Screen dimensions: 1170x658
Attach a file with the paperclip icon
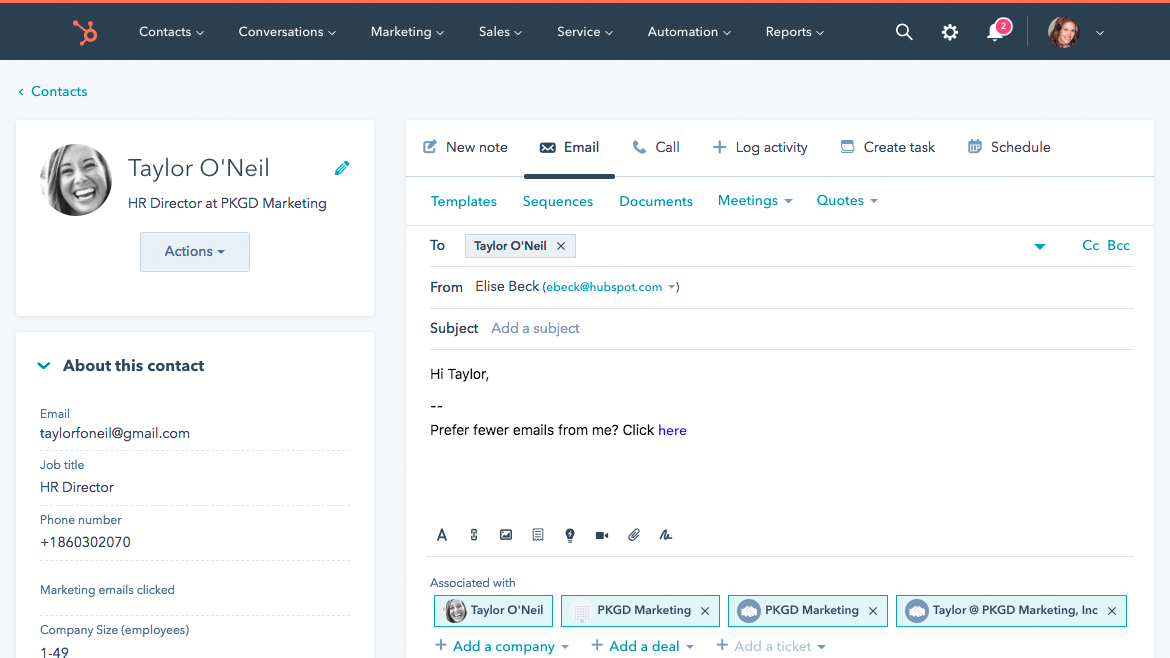click(633, 535)
